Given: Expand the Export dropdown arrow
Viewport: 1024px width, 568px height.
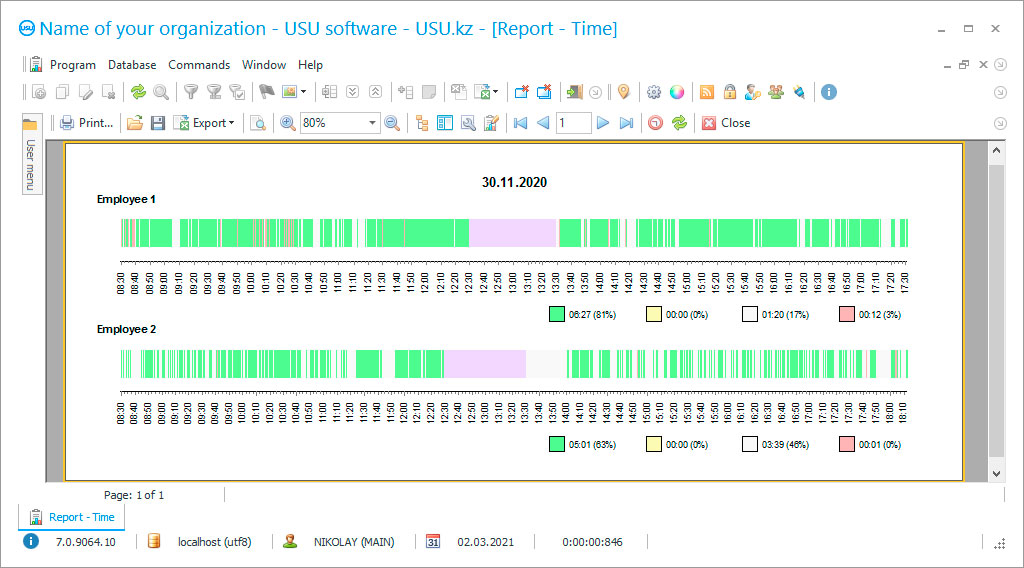Looking at the screenshot, I should [232, 123].
